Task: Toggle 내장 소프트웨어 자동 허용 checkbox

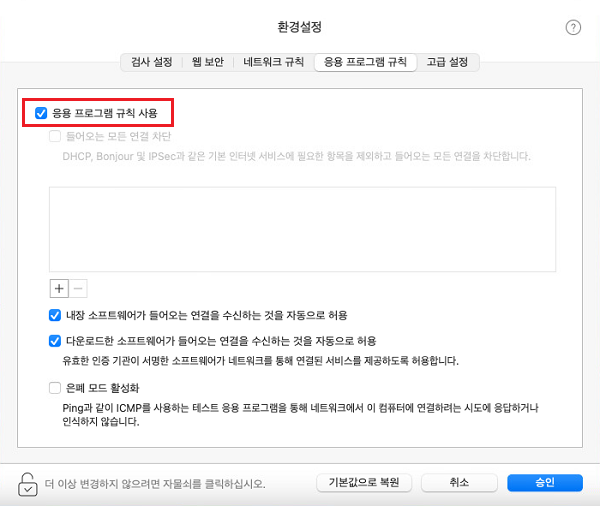Action: click(55, 315)
